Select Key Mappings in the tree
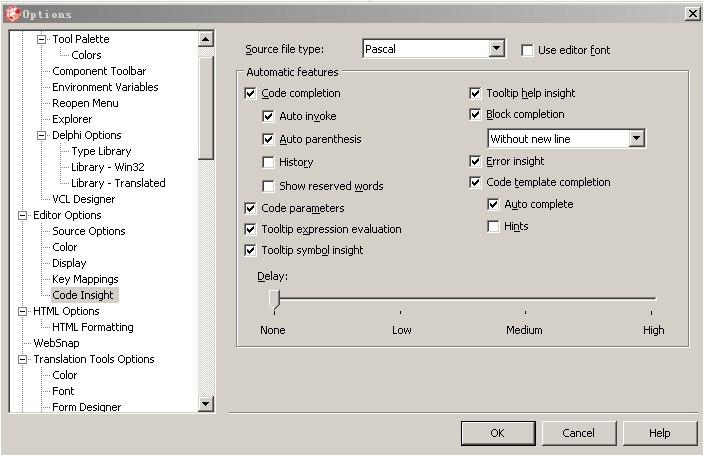 click(85, 279)
